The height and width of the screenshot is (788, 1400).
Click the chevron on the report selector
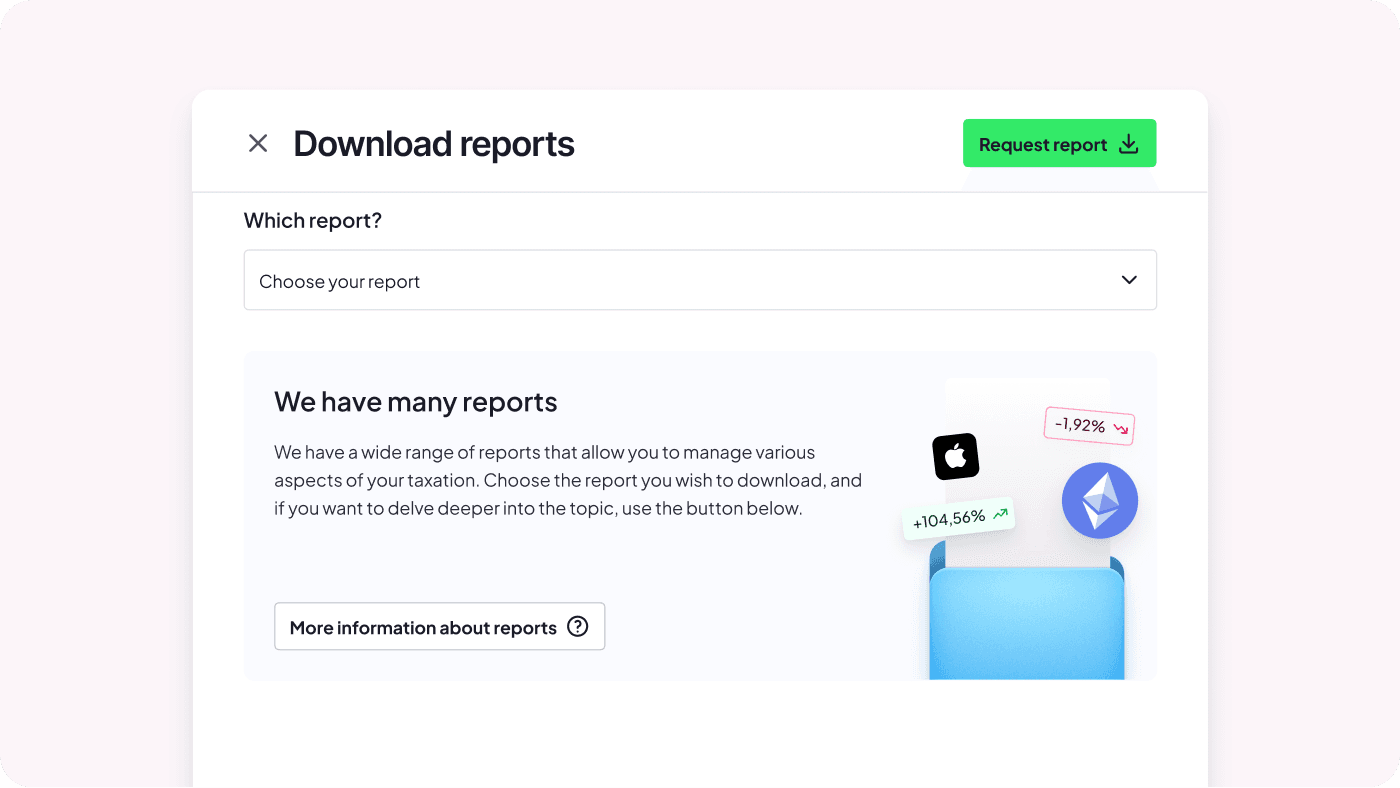[1128, 280]
